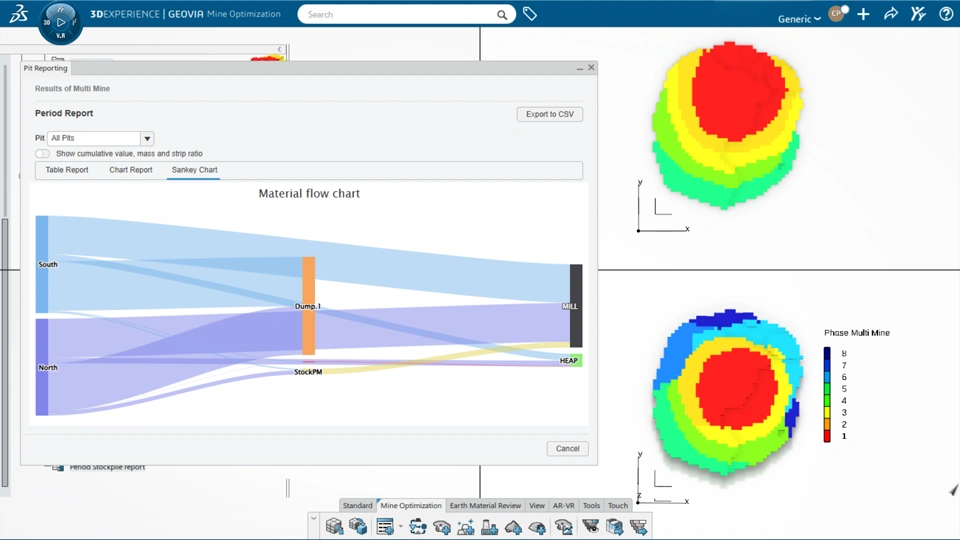The image size is (960, 540).
Task: Click the add pit shell icon
Action: click(441, 527)
